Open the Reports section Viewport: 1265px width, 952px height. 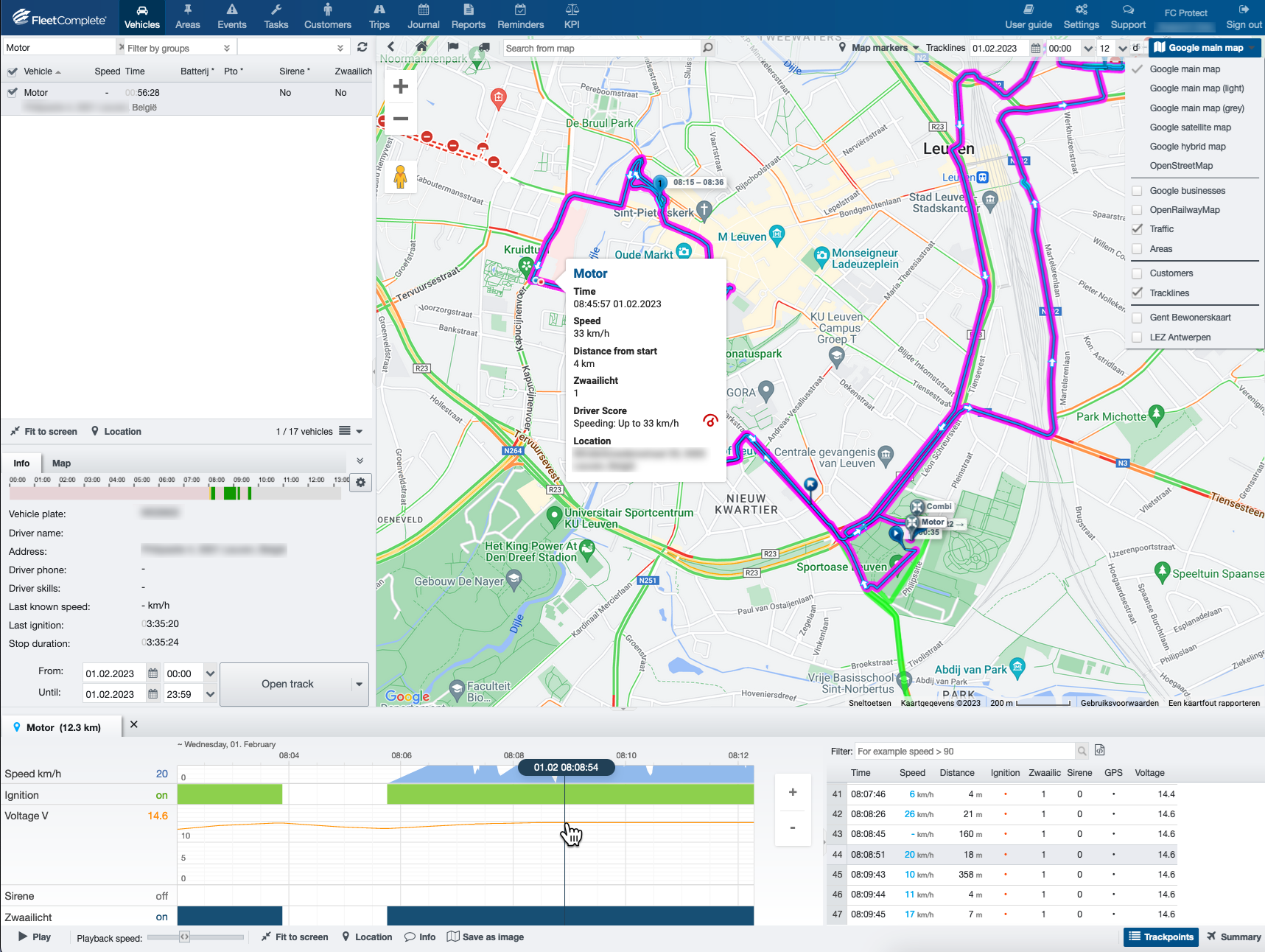(x=468, y=17)
